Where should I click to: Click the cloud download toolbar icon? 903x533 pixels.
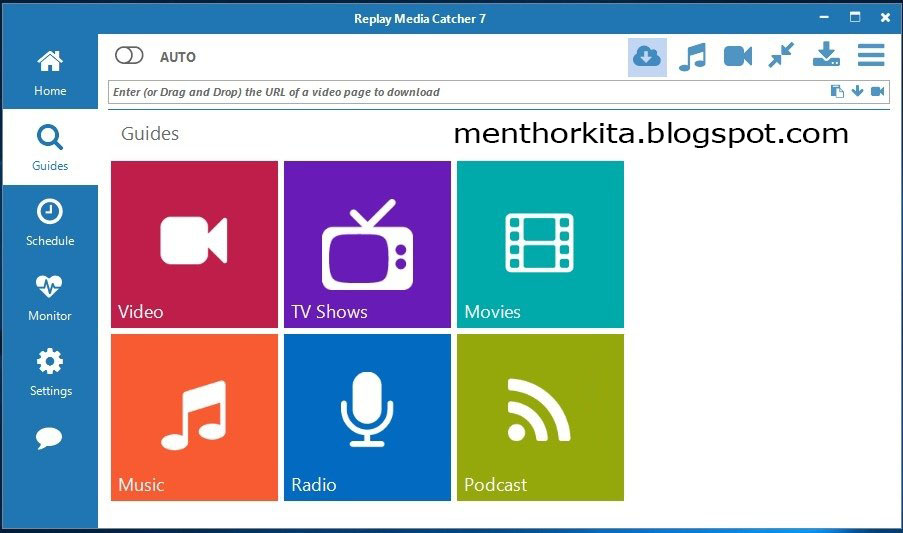pos(647,57)
